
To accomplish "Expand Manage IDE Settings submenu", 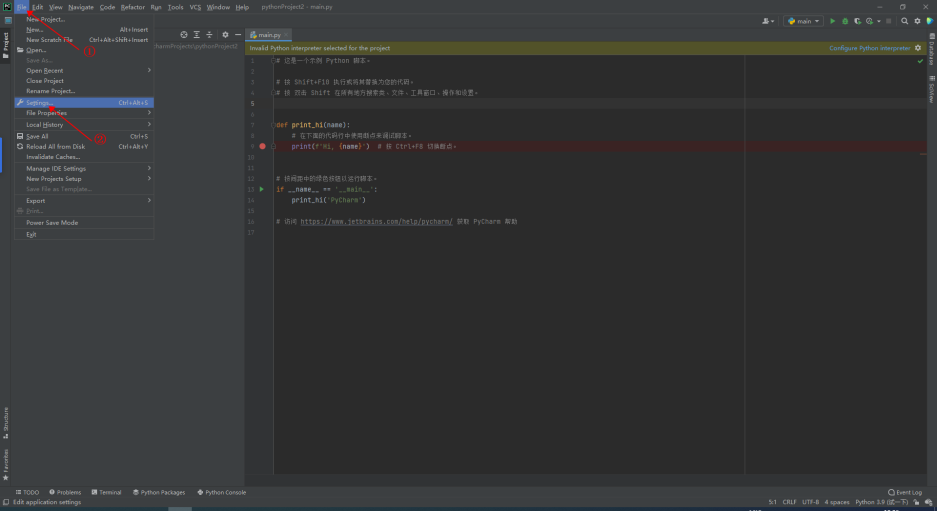I will (x=84, y=169).
